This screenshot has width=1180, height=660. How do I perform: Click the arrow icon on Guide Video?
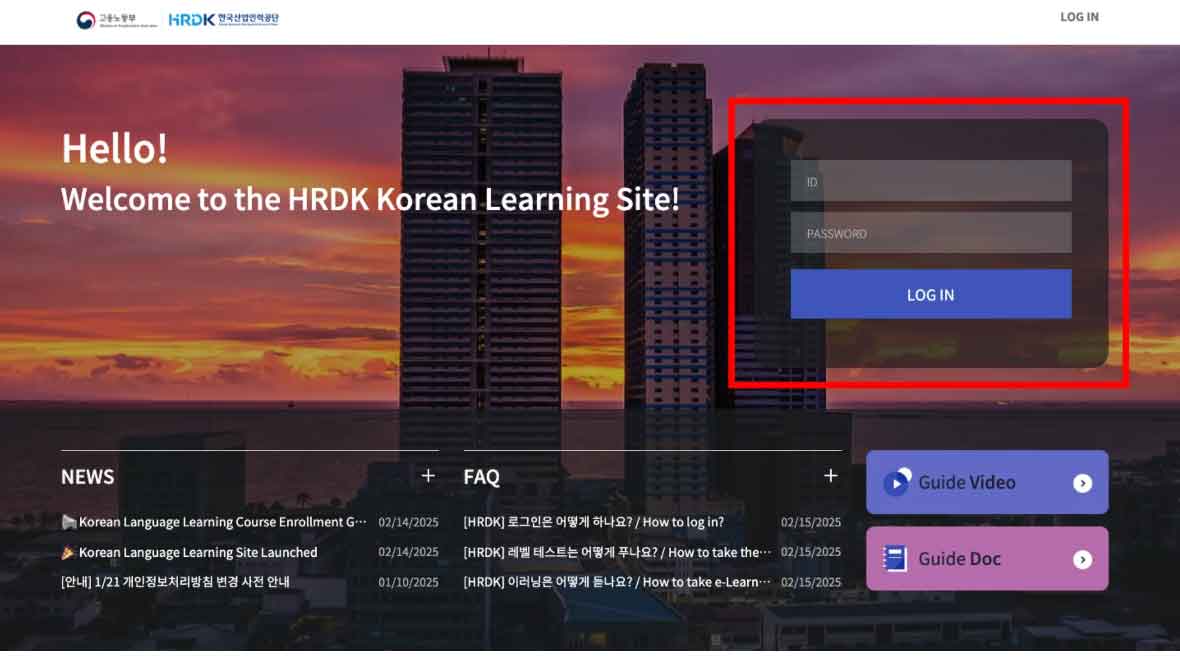(x=1082, y=483)
